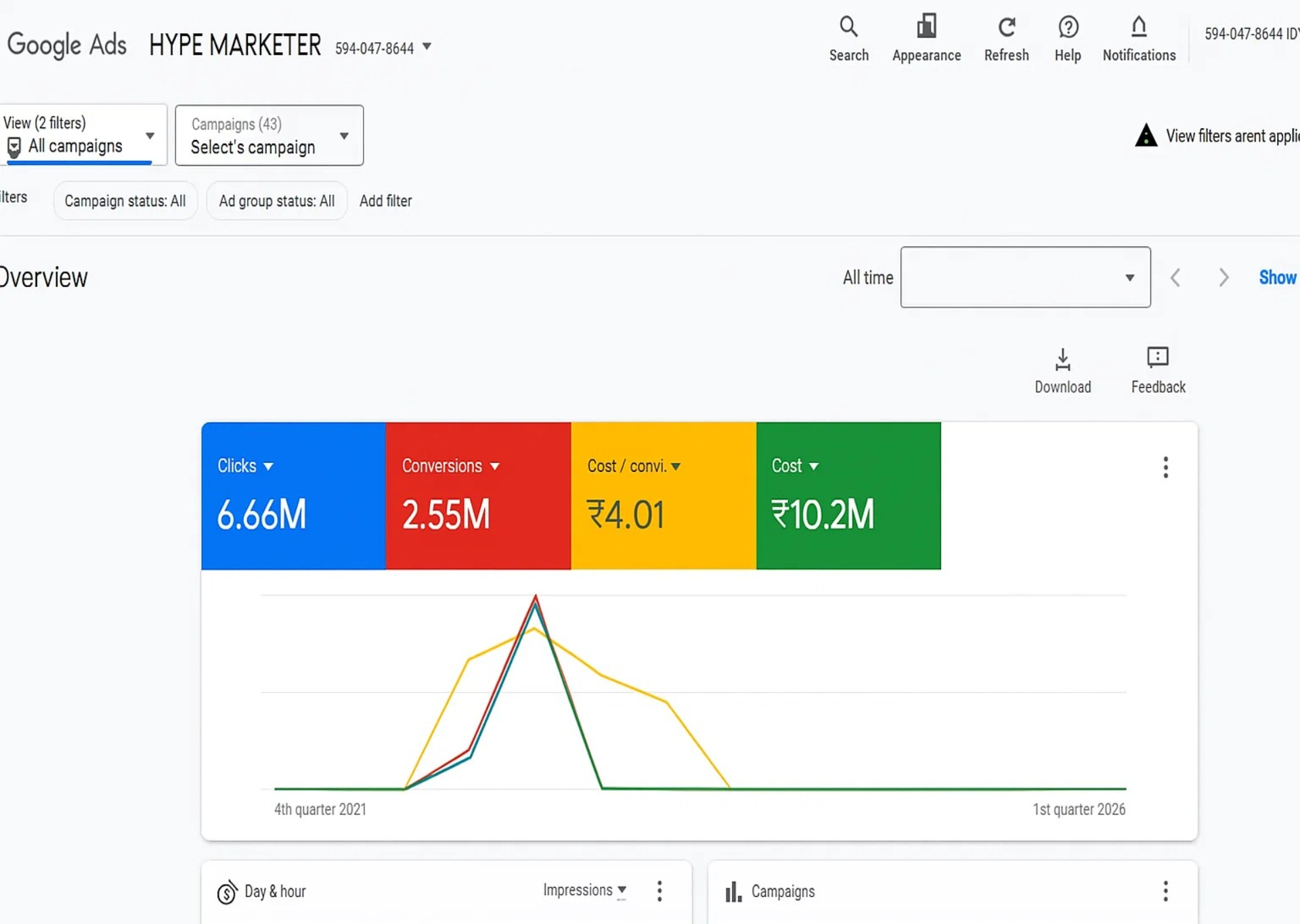Open Day & hour card options menu
The width and height of the screenshot is (1300, 924).
click(659, 891)
